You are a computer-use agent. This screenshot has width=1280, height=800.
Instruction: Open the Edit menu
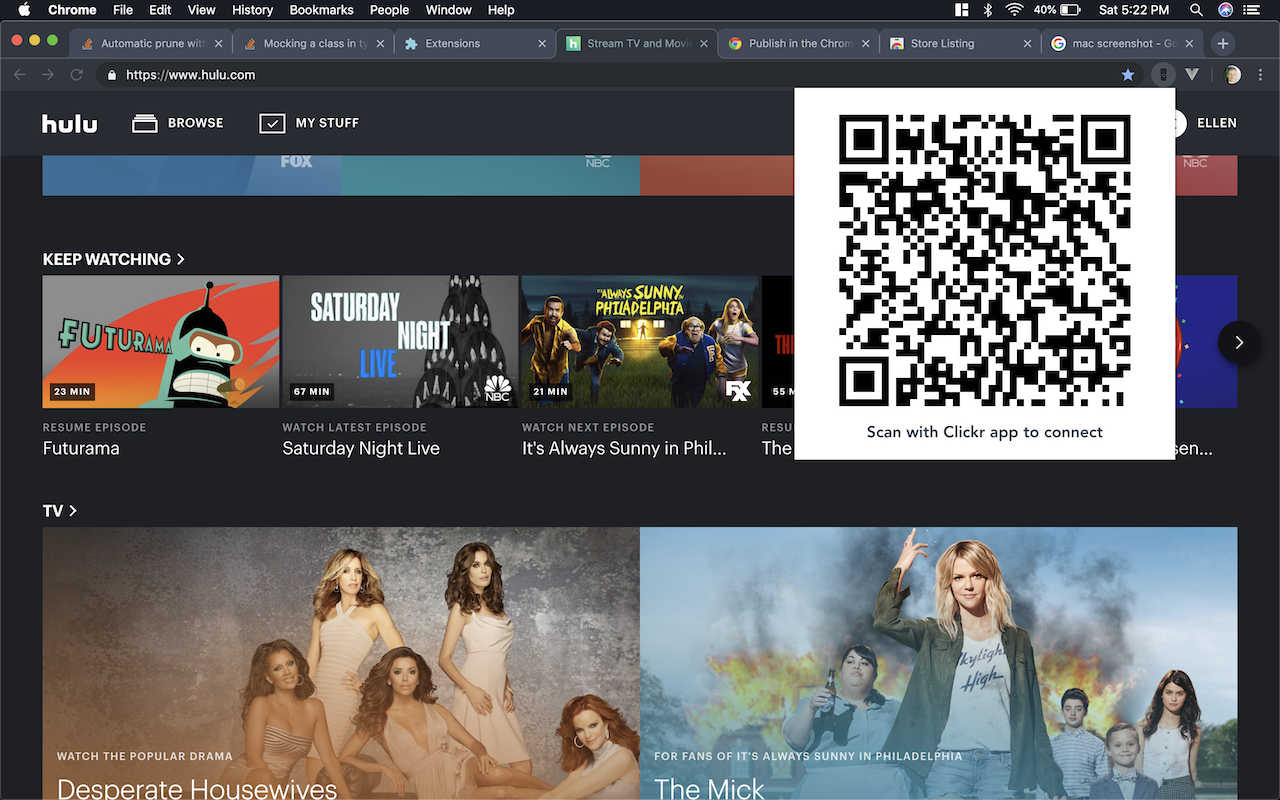tap(160, 10)
